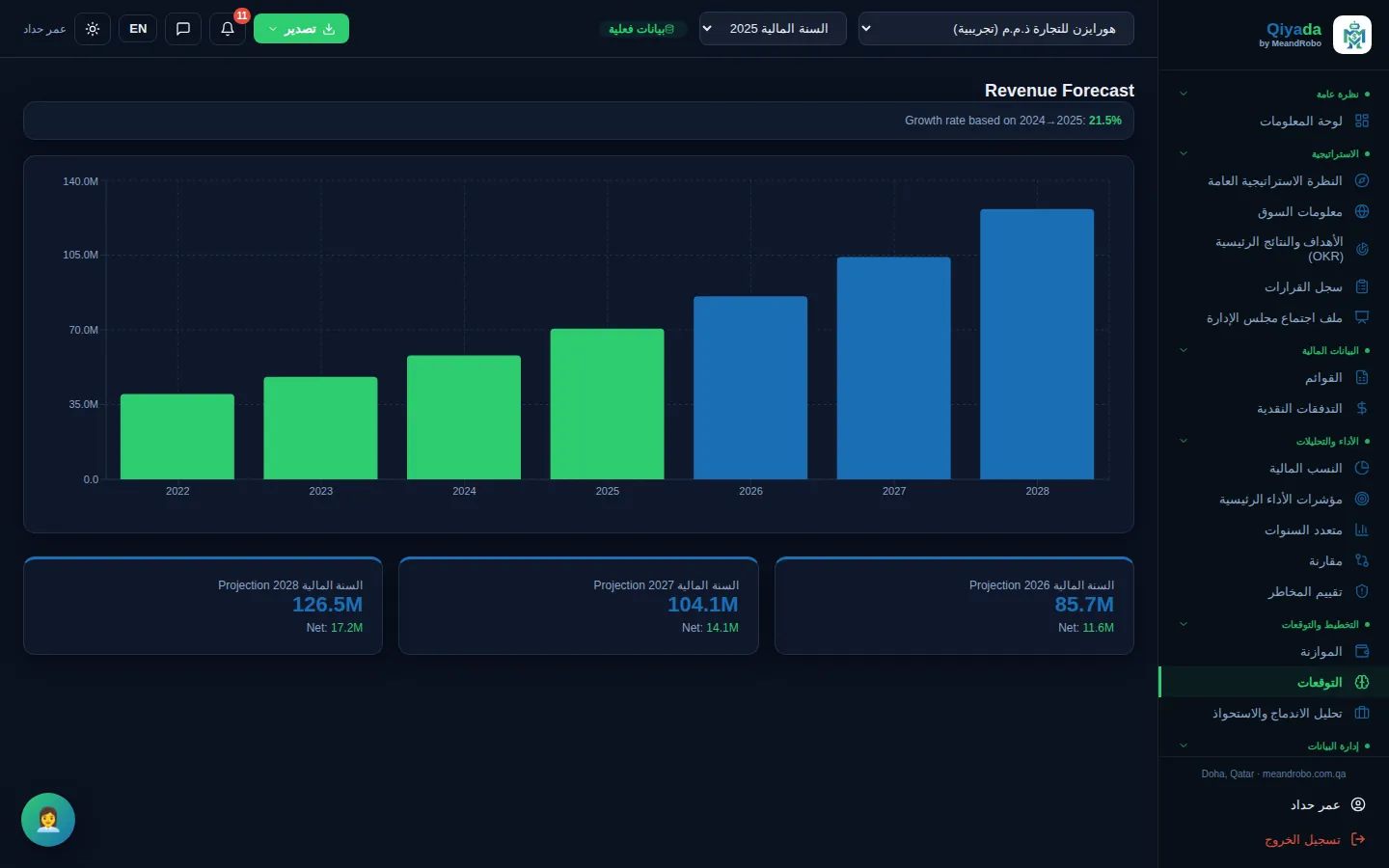Collapse the البيانات المالية section chevron

pyautogui.click(x=1184, y=350)
